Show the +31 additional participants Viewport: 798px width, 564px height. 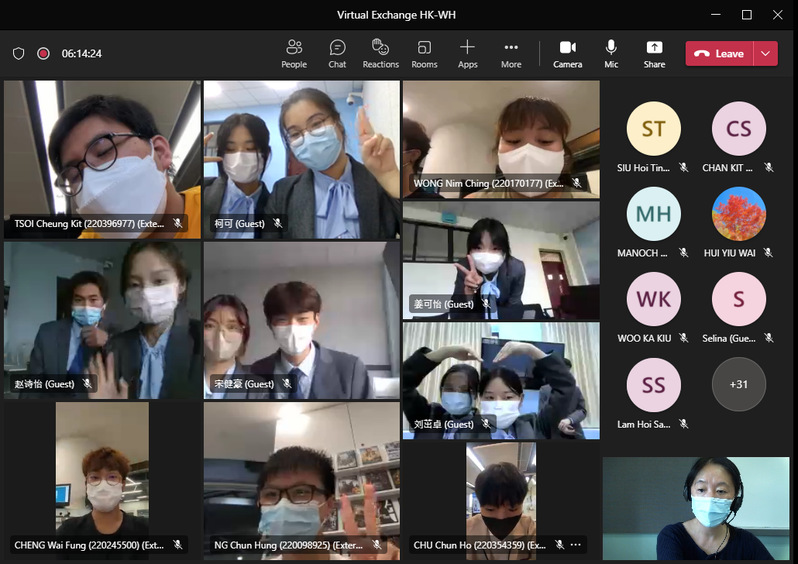(738, 384)
